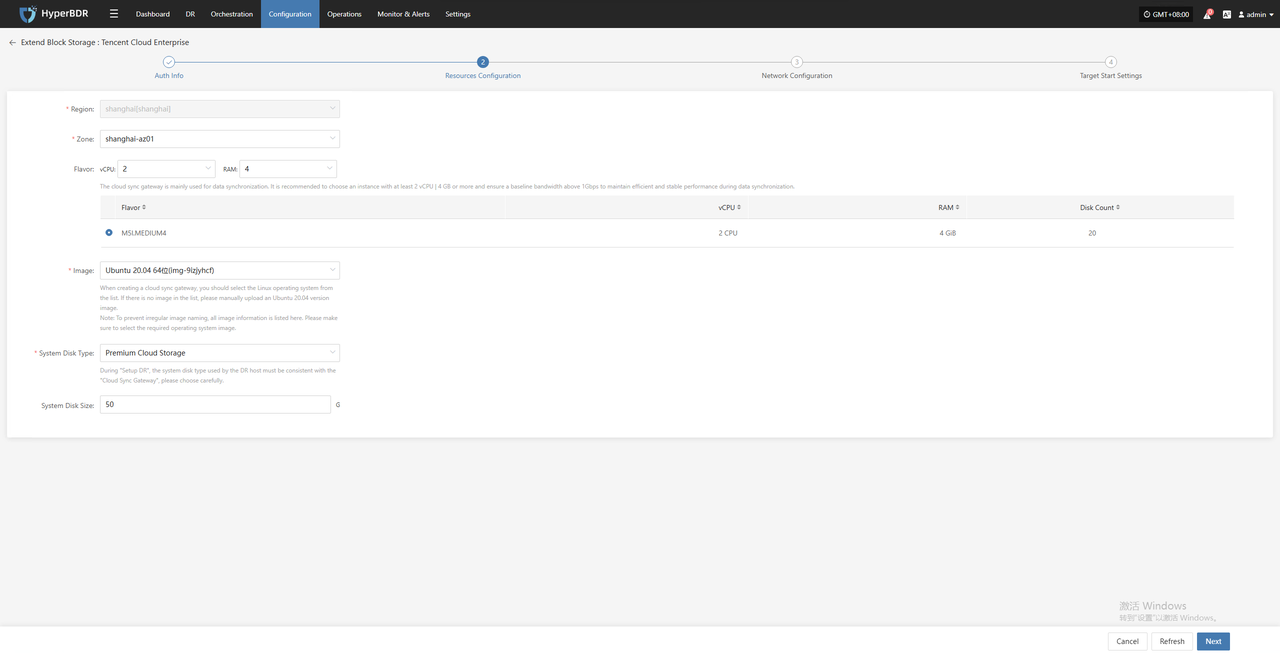
Task: Open the alerts warning triangle icon
Action: tap(1208, 14)
